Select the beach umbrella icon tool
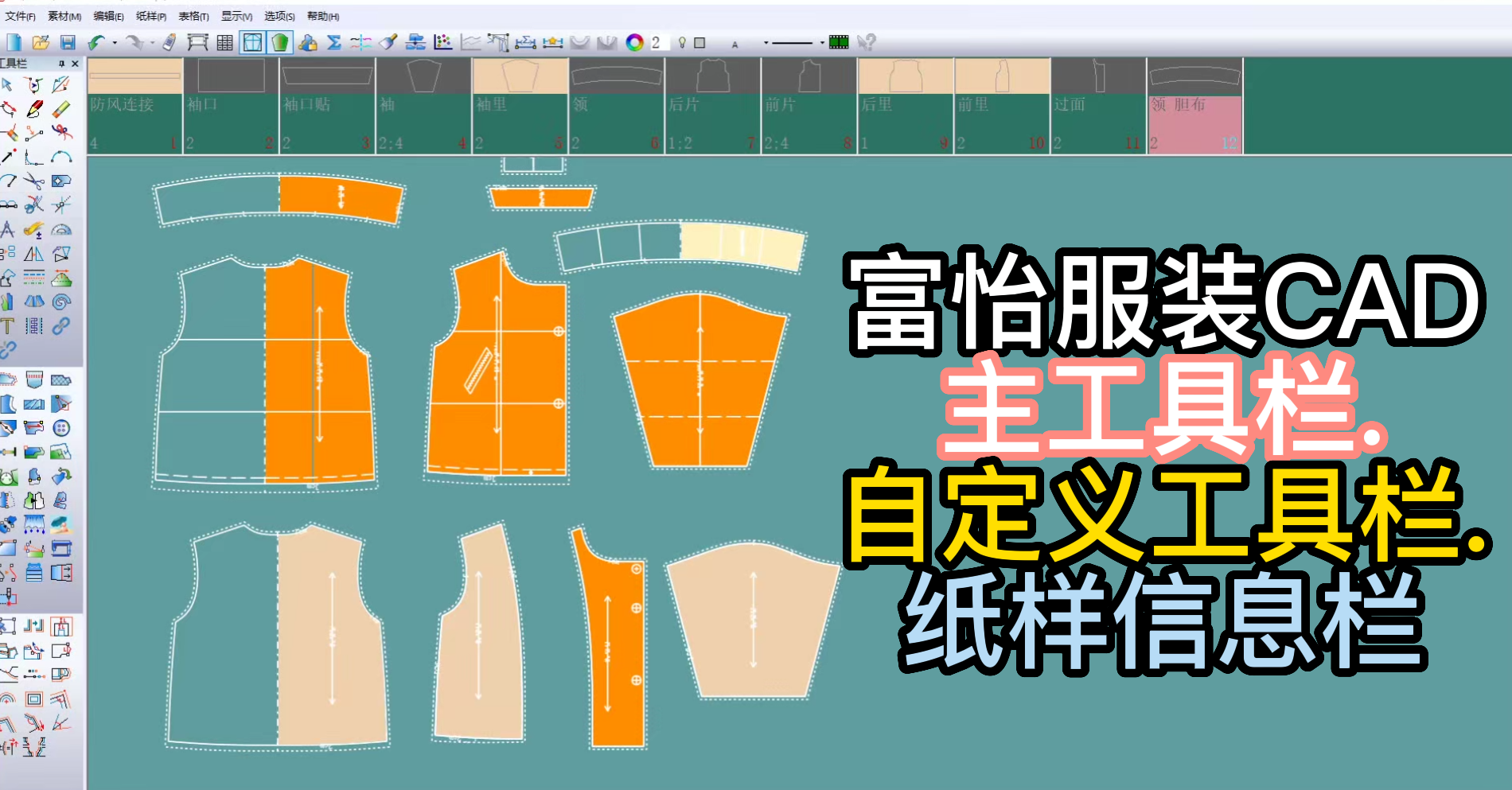Screen dimensions: 1512x790 coord(61,525)
